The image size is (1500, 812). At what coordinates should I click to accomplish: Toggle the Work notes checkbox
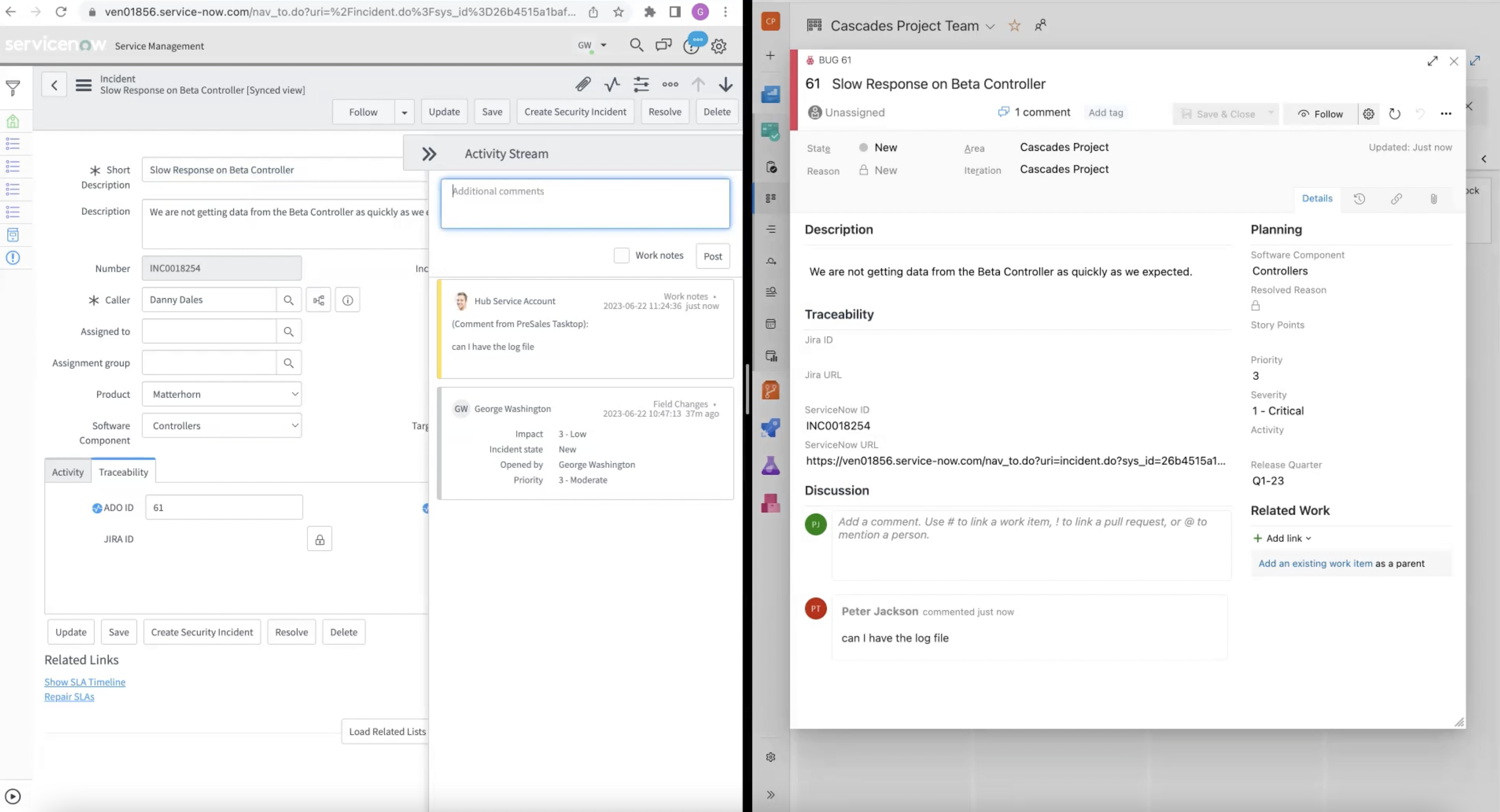click(621, 255)
